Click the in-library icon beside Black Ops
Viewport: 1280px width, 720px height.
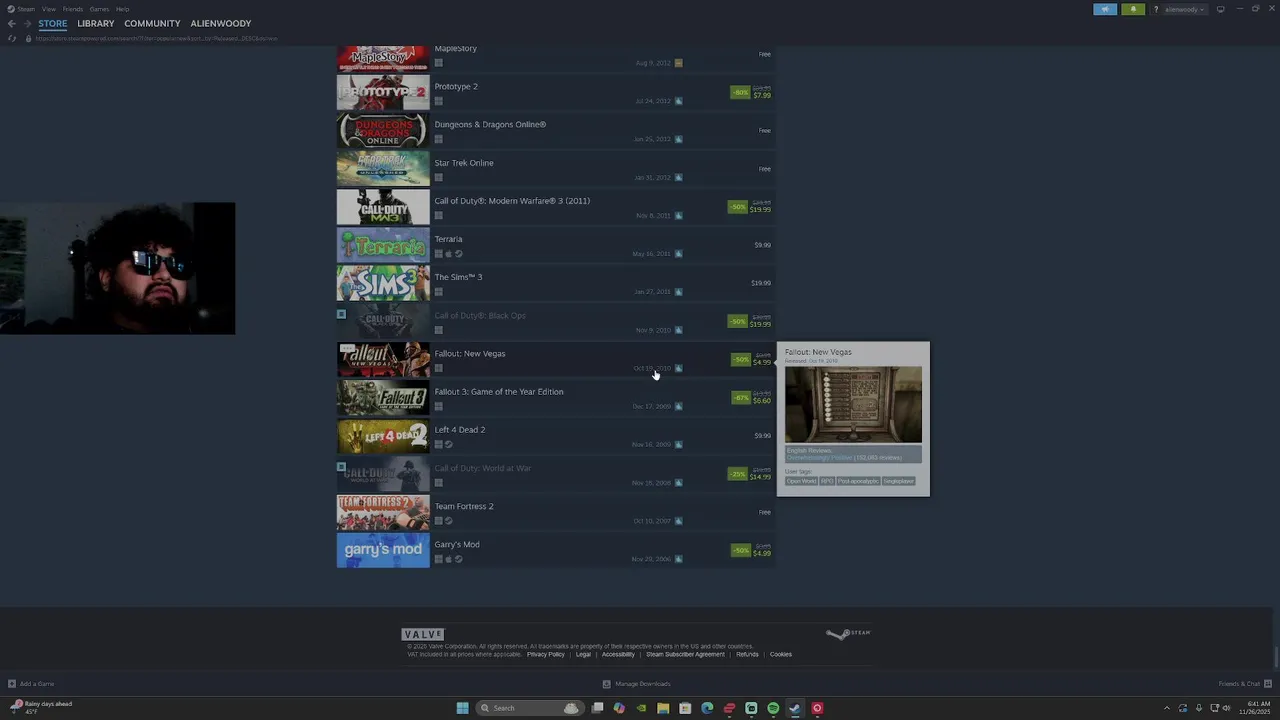coord(341,314)
